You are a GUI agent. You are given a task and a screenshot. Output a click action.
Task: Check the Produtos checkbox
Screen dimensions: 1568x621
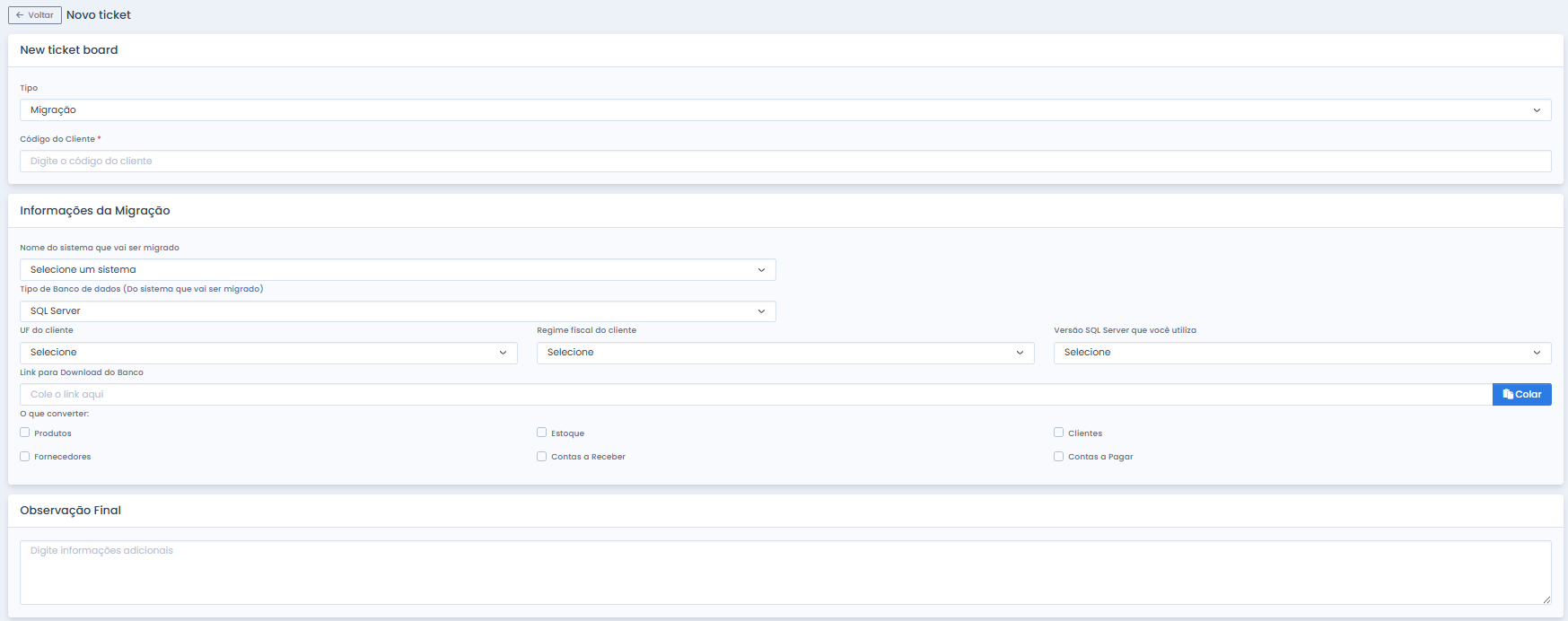[25, 433]
